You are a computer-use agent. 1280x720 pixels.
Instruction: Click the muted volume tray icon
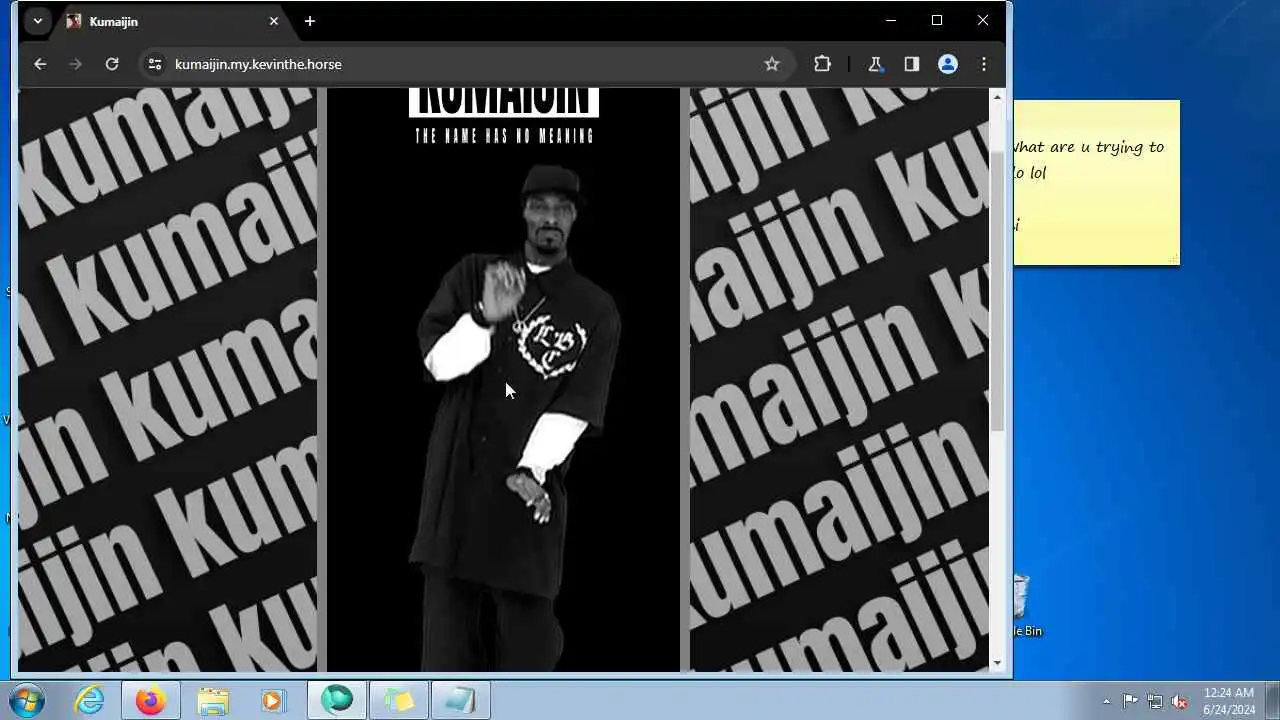[1180, 701]
